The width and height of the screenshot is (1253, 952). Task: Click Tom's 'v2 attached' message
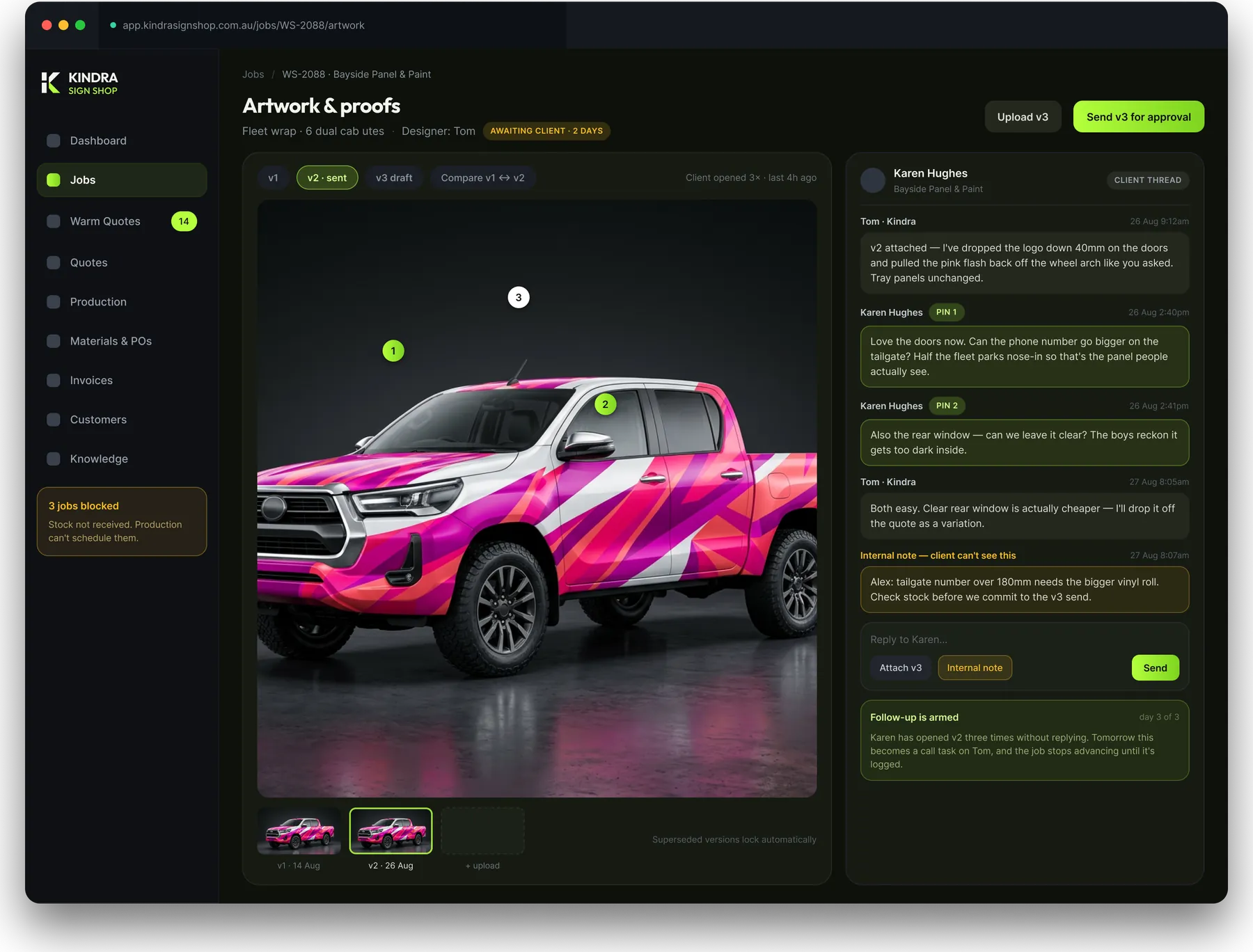(x=1025, y=263)
